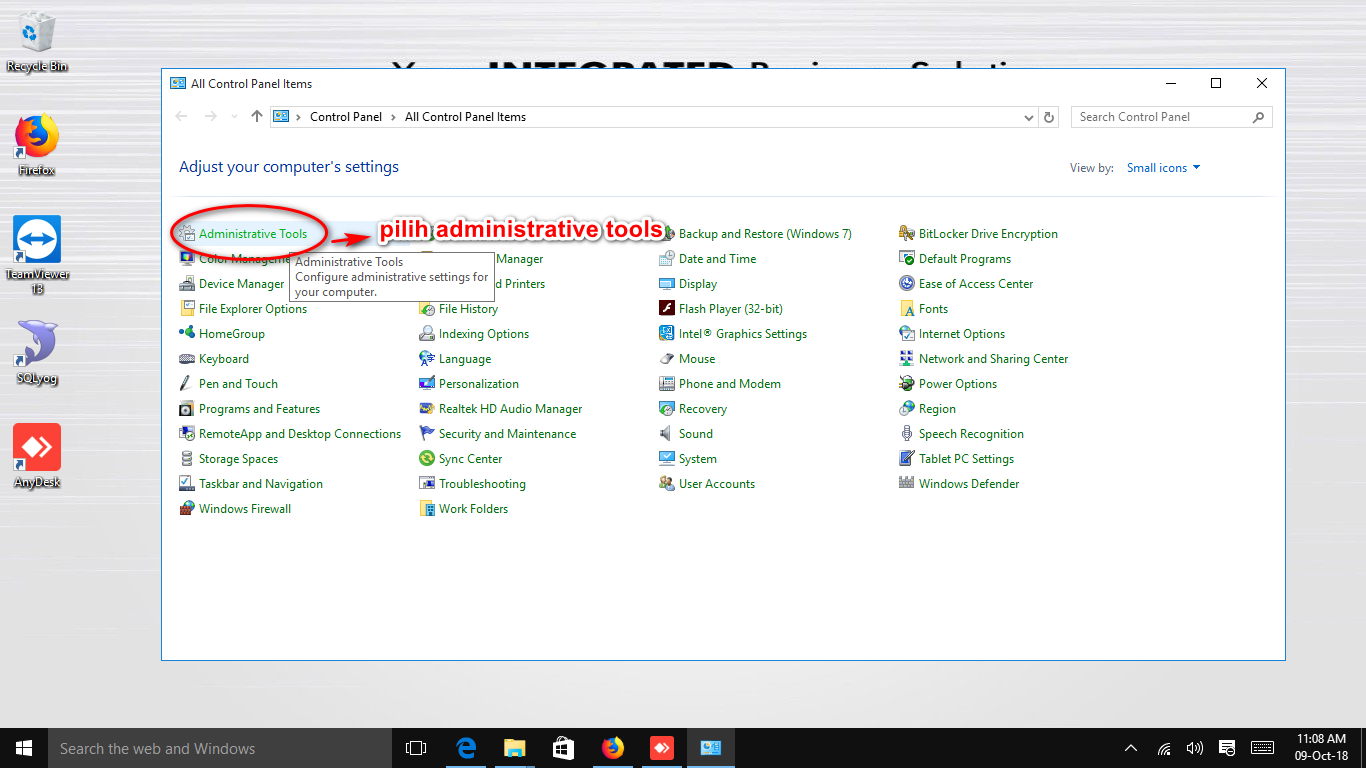Show hidden system tray icons

click(1131, 748)
